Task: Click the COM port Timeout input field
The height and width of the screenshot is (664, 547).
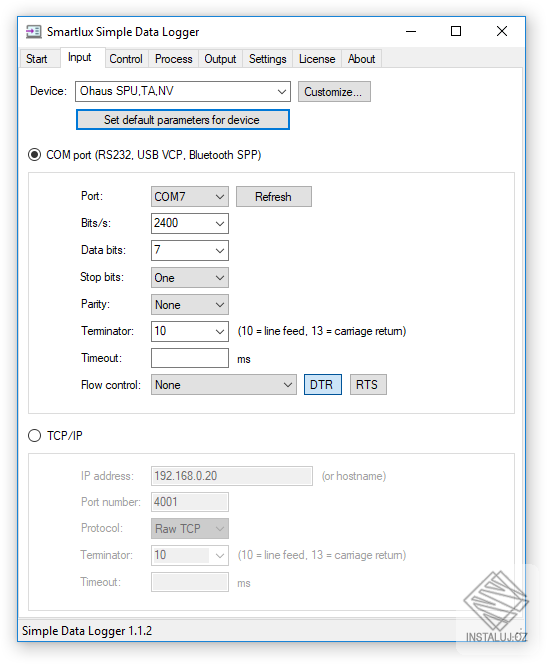Action: [x=190, y=358]
